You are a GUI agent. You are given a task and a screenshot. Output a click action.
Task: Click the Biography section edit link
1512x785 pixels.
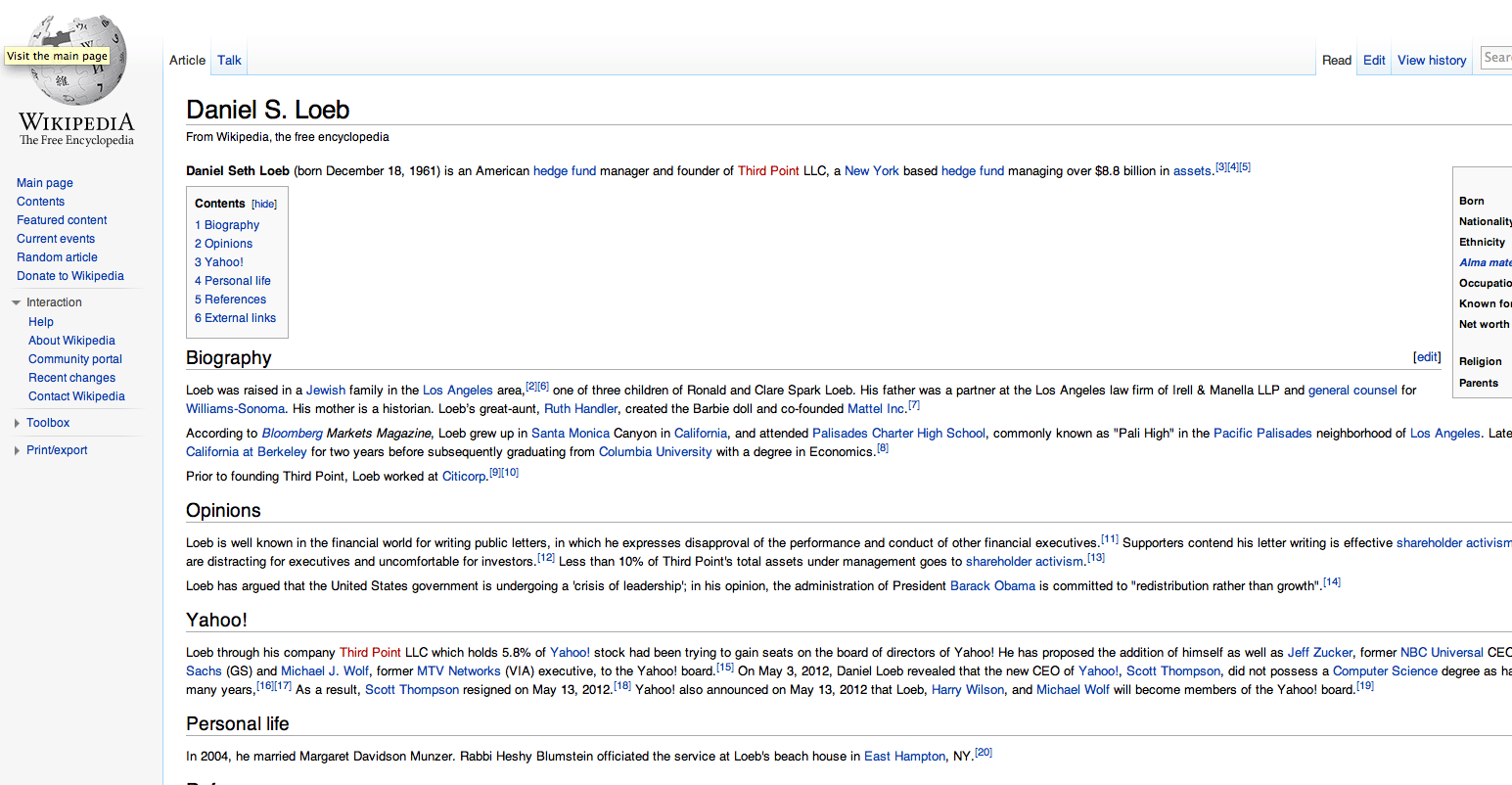[x=1427, y=357]
